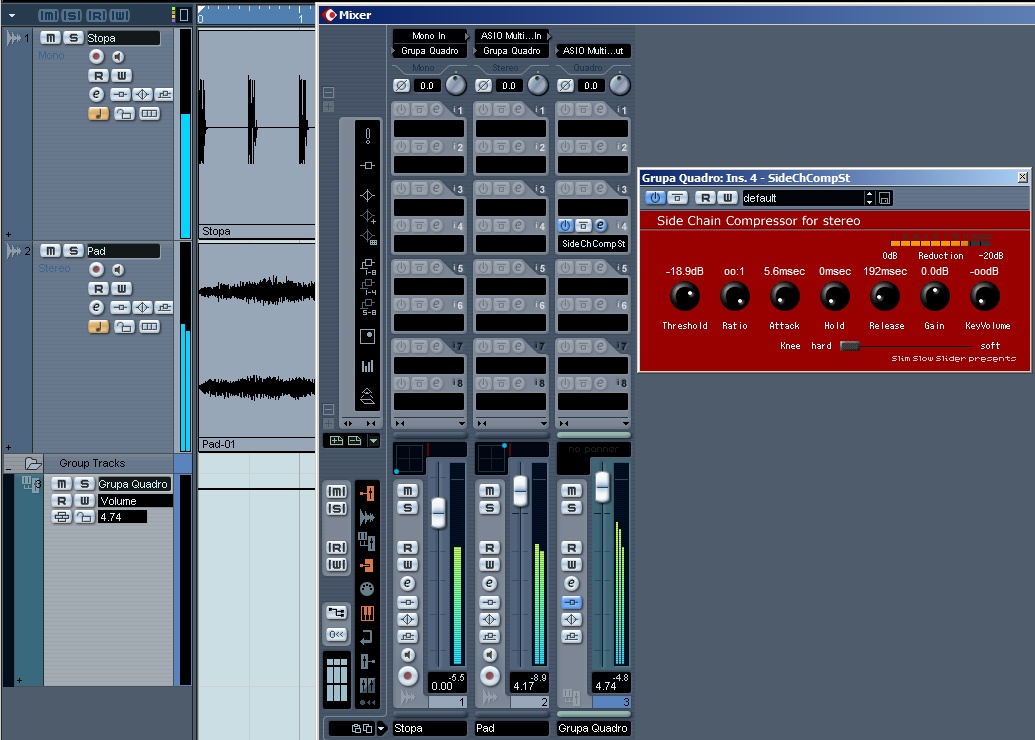Toggle power button in SideChCompSt plugin window
This screenshot has height=740, width=1035.
[655, 198]
